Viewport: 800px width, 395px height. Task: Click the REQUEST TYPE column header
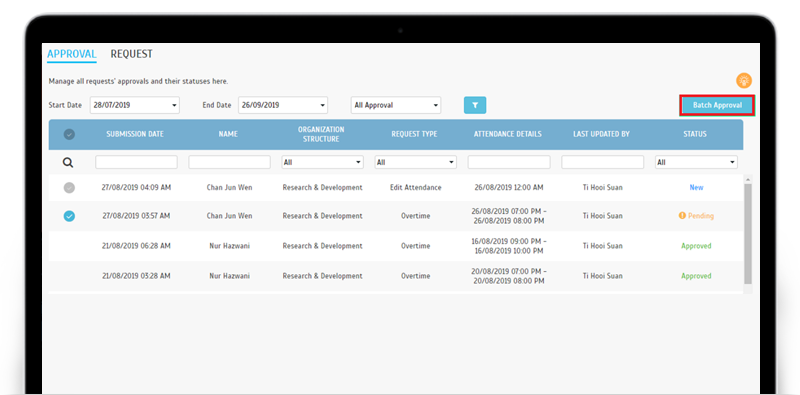pos(414,134)
